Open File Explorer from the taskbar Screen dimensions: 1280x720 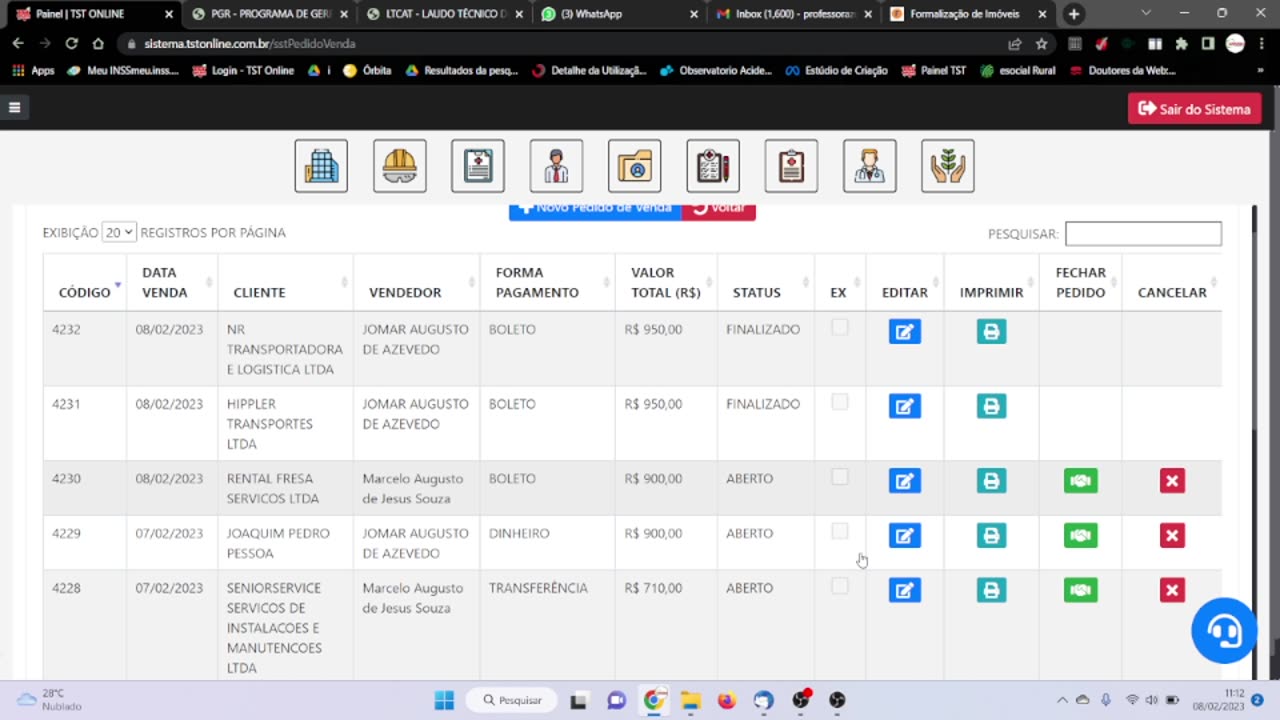coord(690,700)
